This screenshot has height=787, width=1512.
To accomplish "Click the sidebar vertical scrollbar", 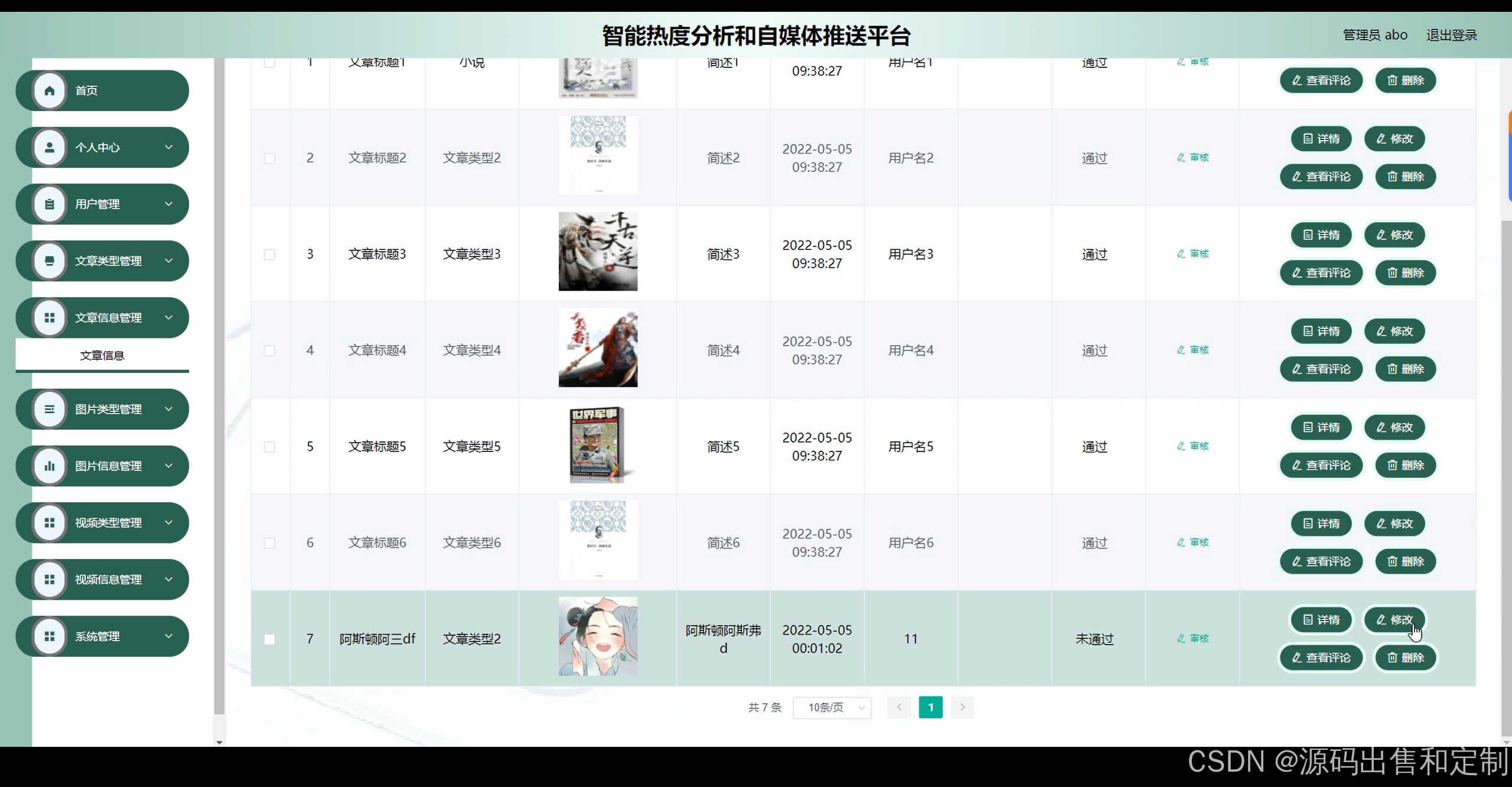I will click(219, 384).
